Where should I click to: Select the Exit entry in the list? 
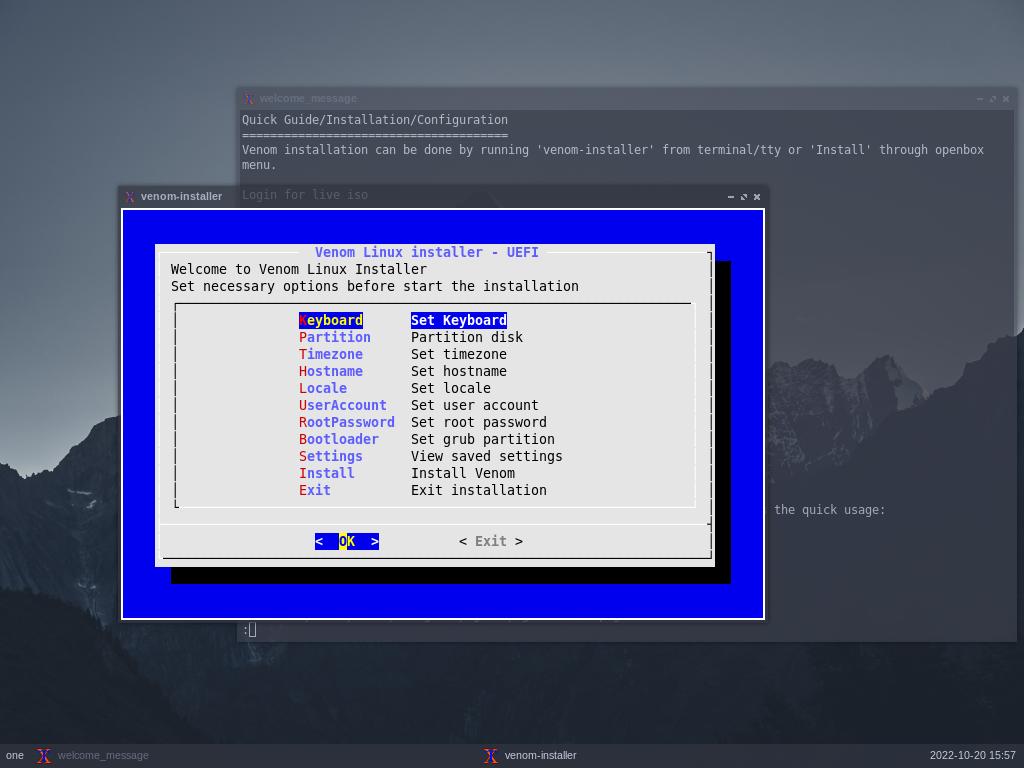pyautogui.click(x=314, y=490)
